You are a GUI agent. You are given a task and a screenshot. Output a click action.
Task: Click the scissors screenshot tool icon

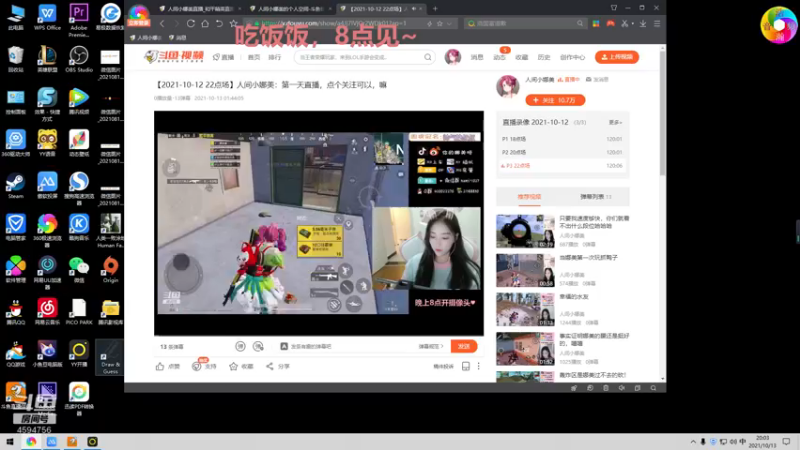[x=624, y=23]
